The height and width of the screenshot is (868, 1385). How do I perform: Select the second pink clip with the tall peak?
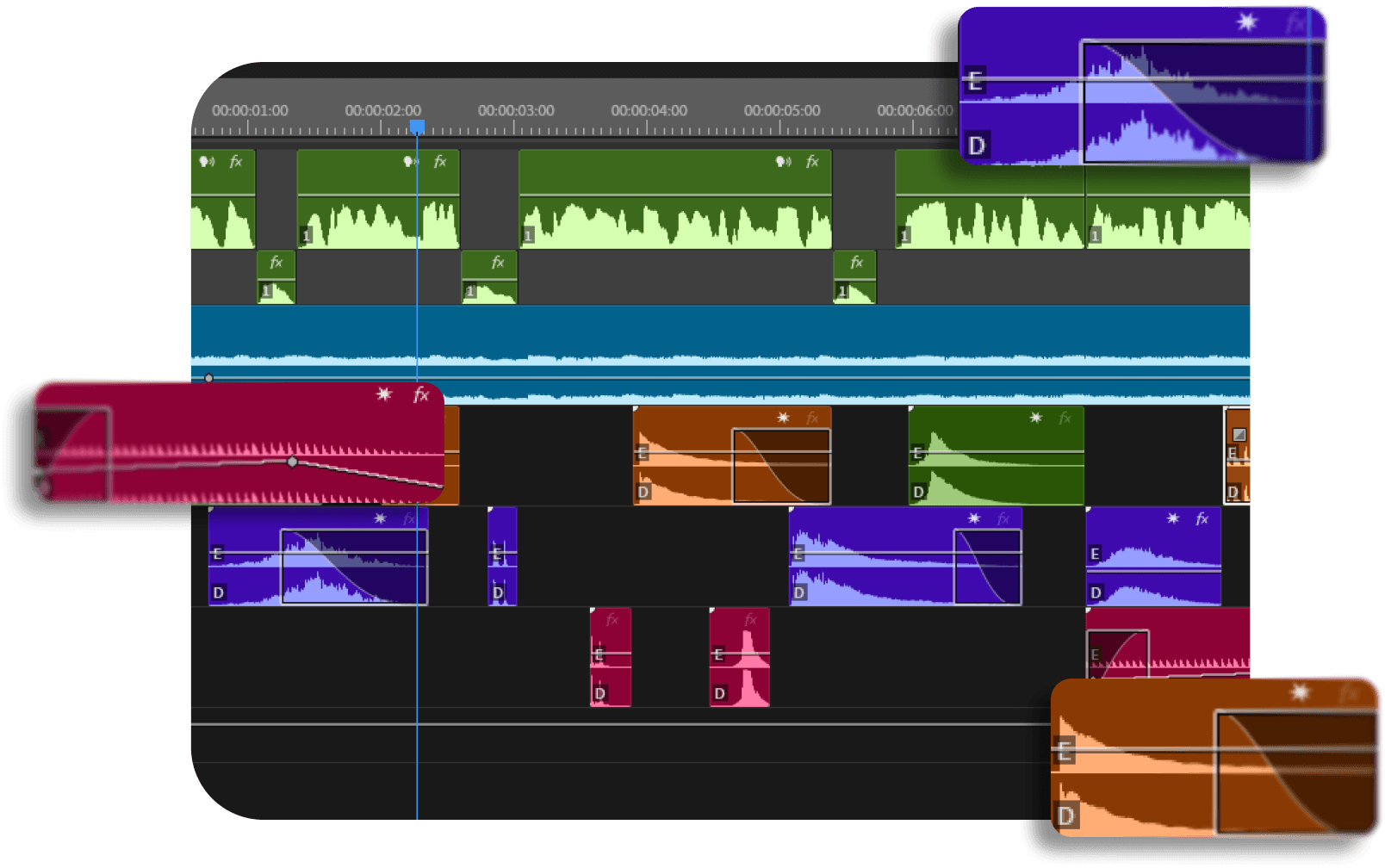[739, 657]
